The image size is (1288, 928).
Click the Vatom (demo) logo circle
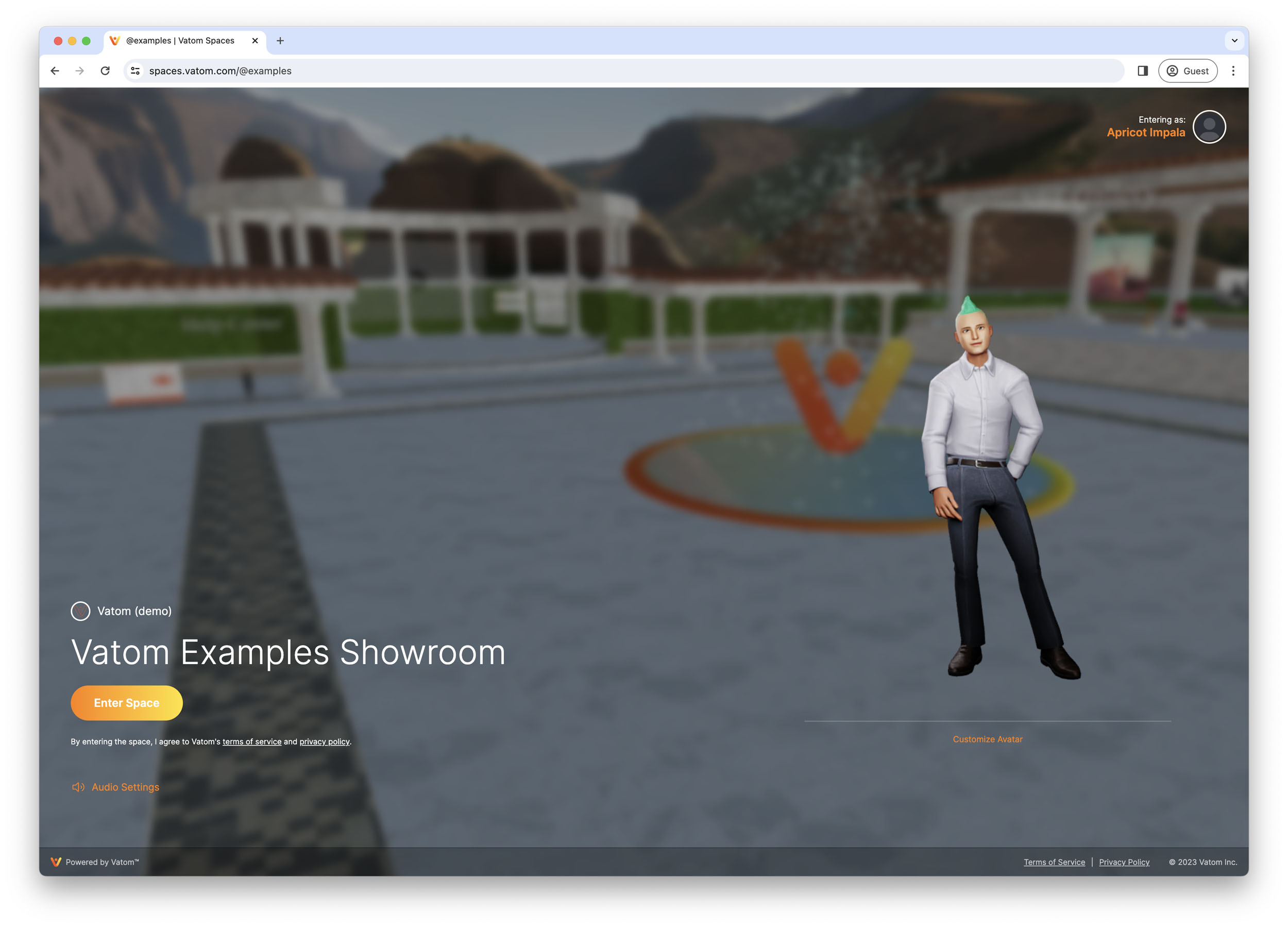click(81, 611)
